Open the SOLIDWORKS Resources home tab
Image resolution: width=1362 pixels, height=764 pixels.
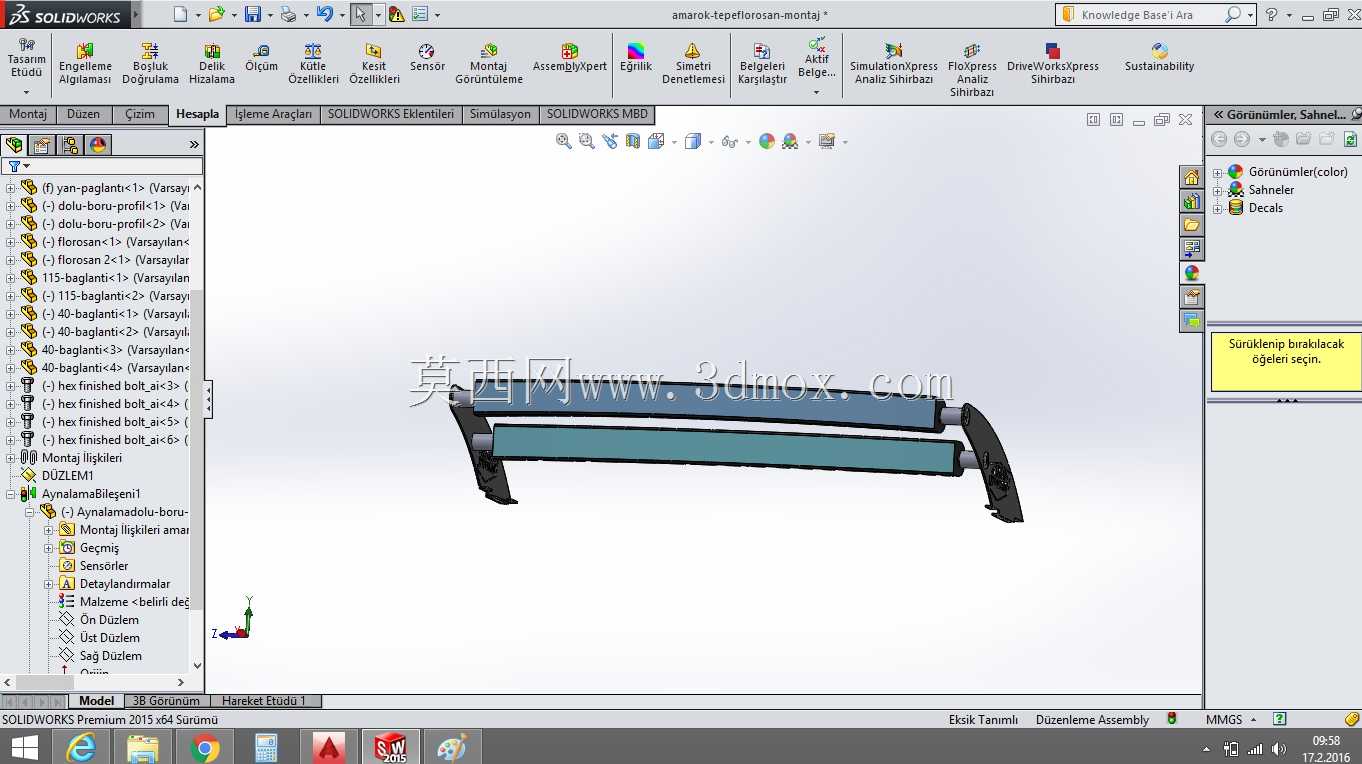pos(1191,177)
